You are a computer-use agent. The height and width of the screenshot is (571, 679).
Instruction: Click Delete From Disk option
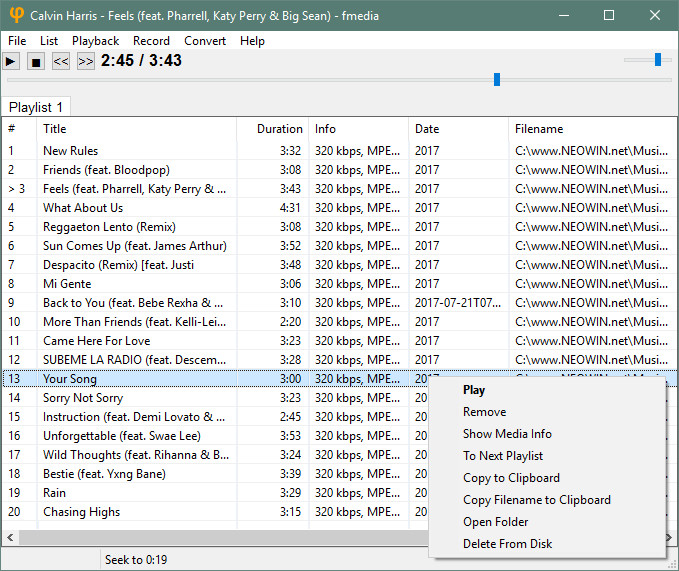pyautogui.click(x=507, y=544)
